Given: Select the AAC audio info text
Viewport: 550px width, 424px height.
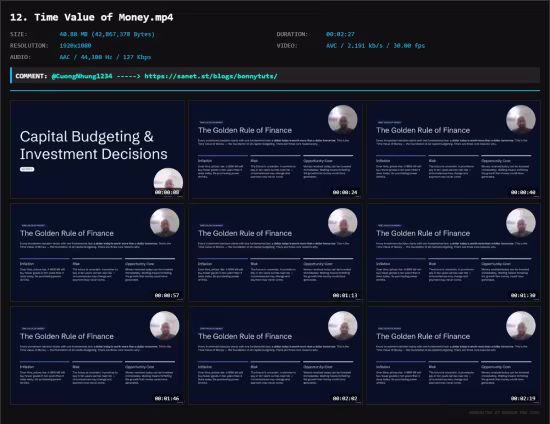Looking at the screenshot, I should click(105, 57).
